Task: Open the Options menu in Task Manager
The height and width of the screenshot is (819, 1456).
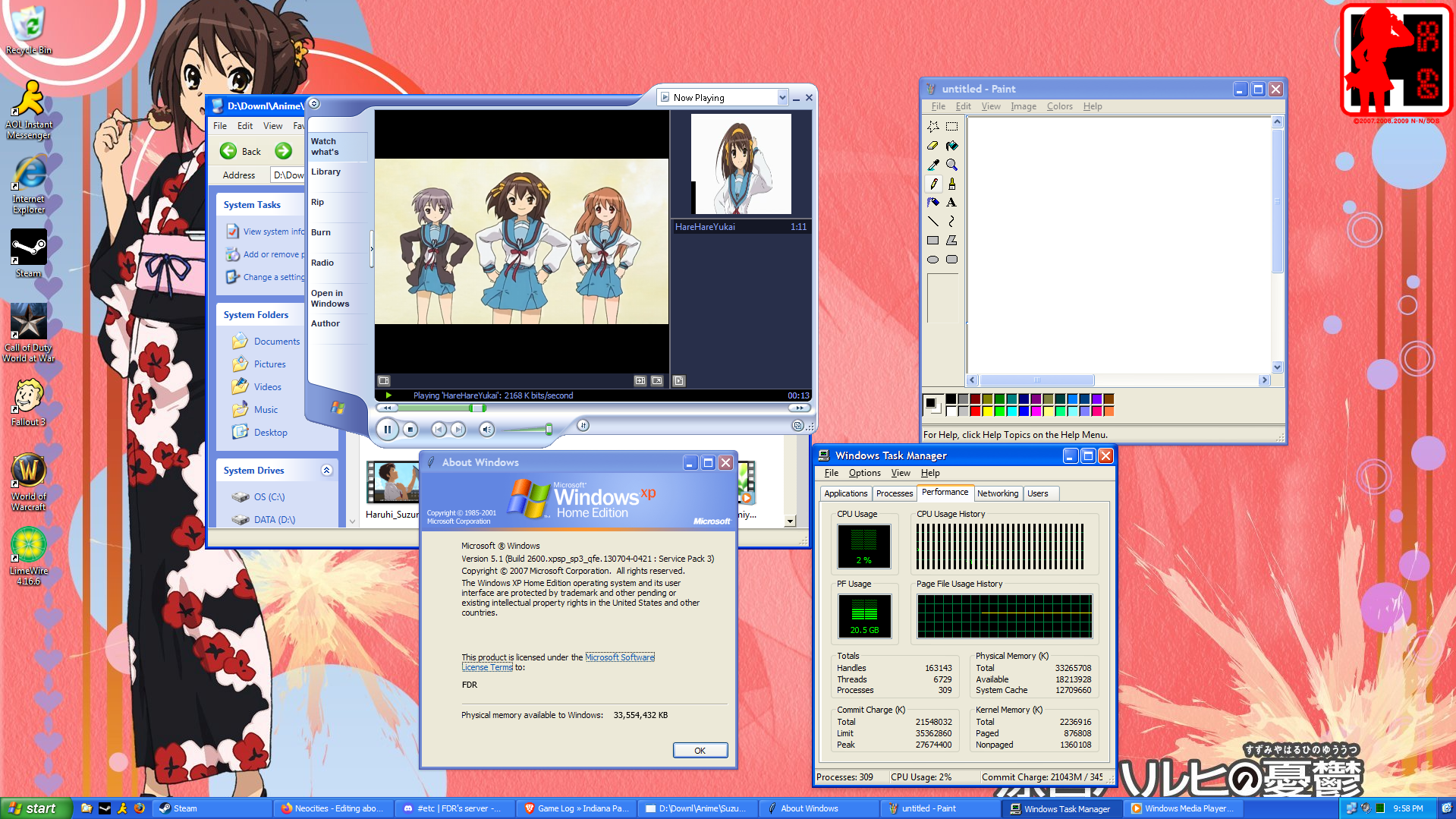Action: point(865,473)
